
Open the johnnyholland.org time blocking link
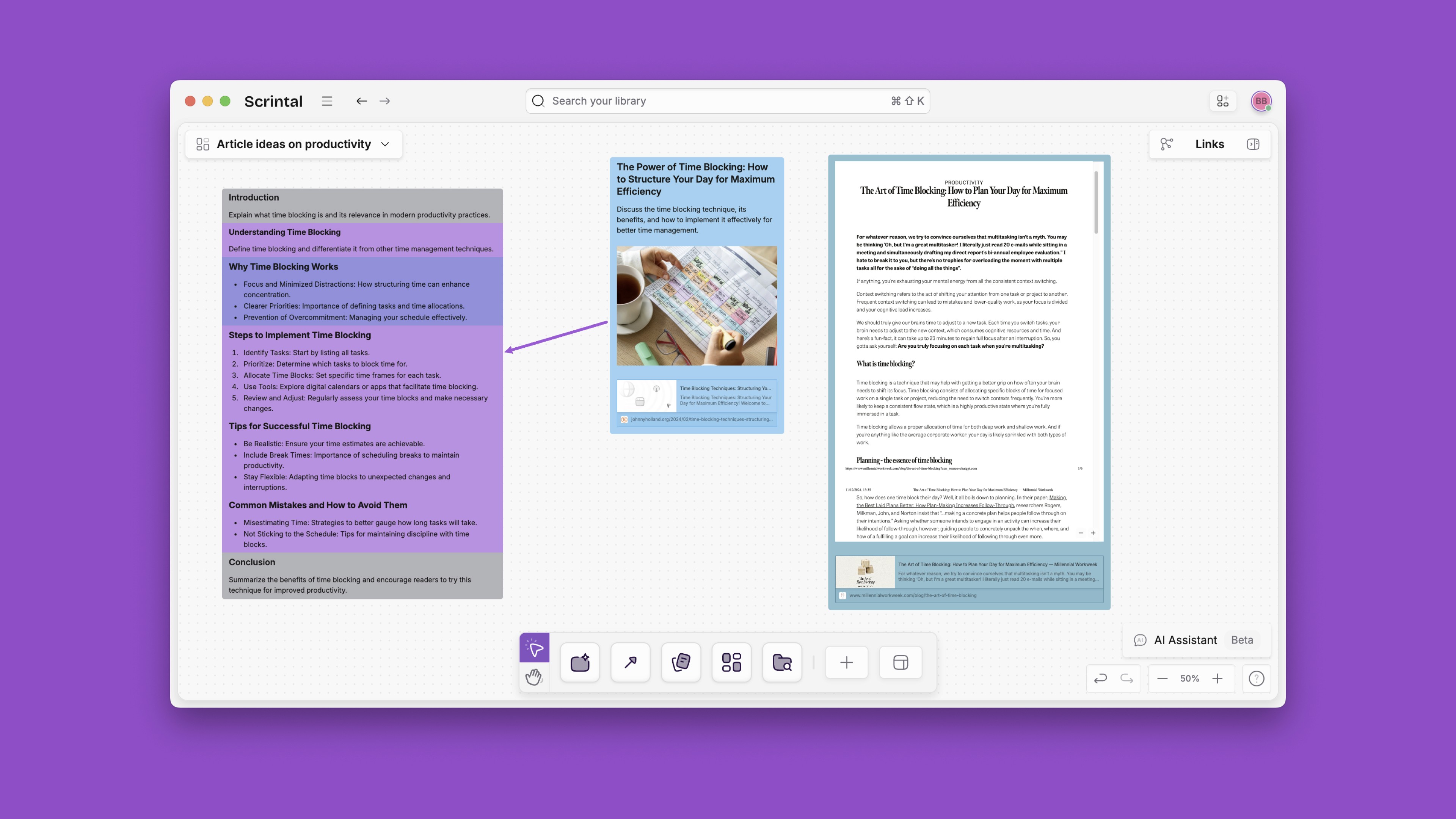click(701, 419)
